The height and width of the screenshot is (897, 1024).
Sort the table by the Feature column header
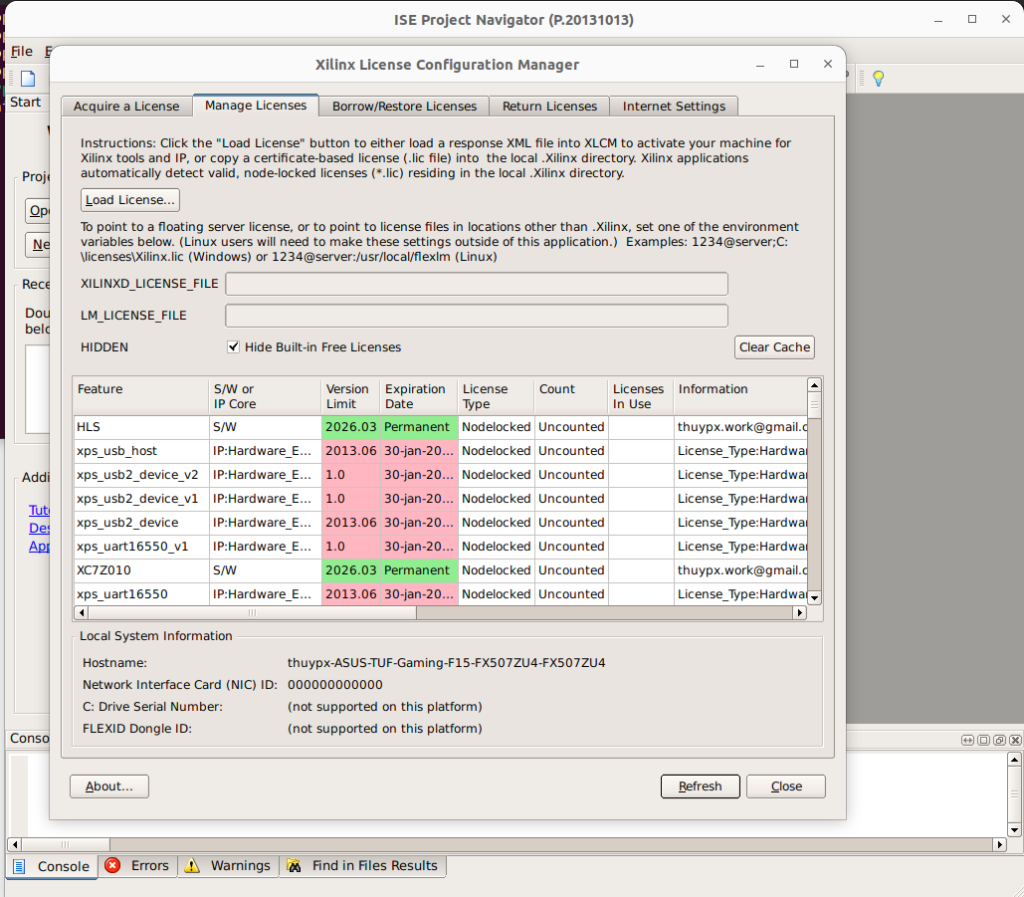pyautogui.click(x=142, y=396)
